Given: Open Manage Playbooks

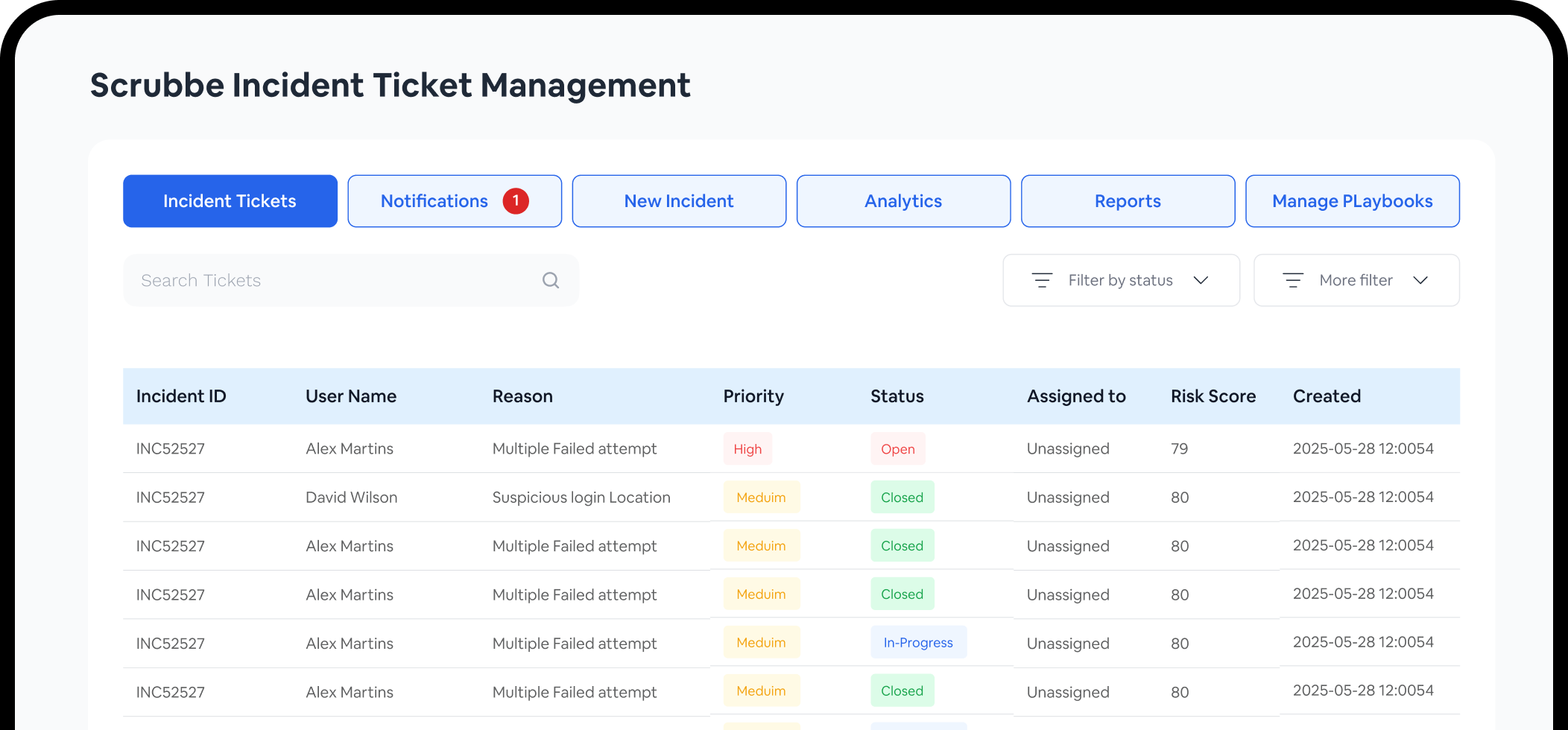Looking at the screenshot, I should 1352,200.
